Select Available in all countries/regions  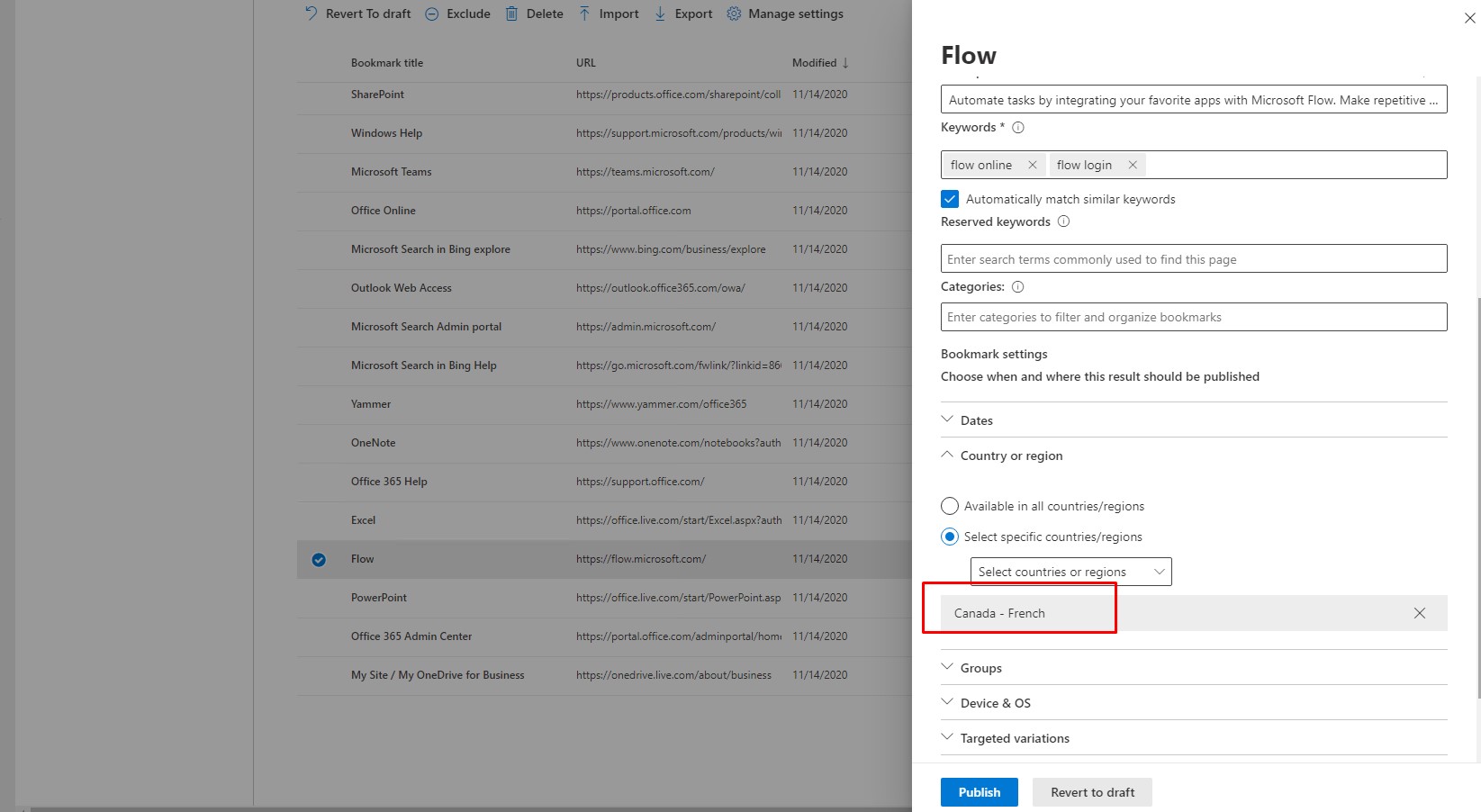pyautogui.click(x=950, y=506)
